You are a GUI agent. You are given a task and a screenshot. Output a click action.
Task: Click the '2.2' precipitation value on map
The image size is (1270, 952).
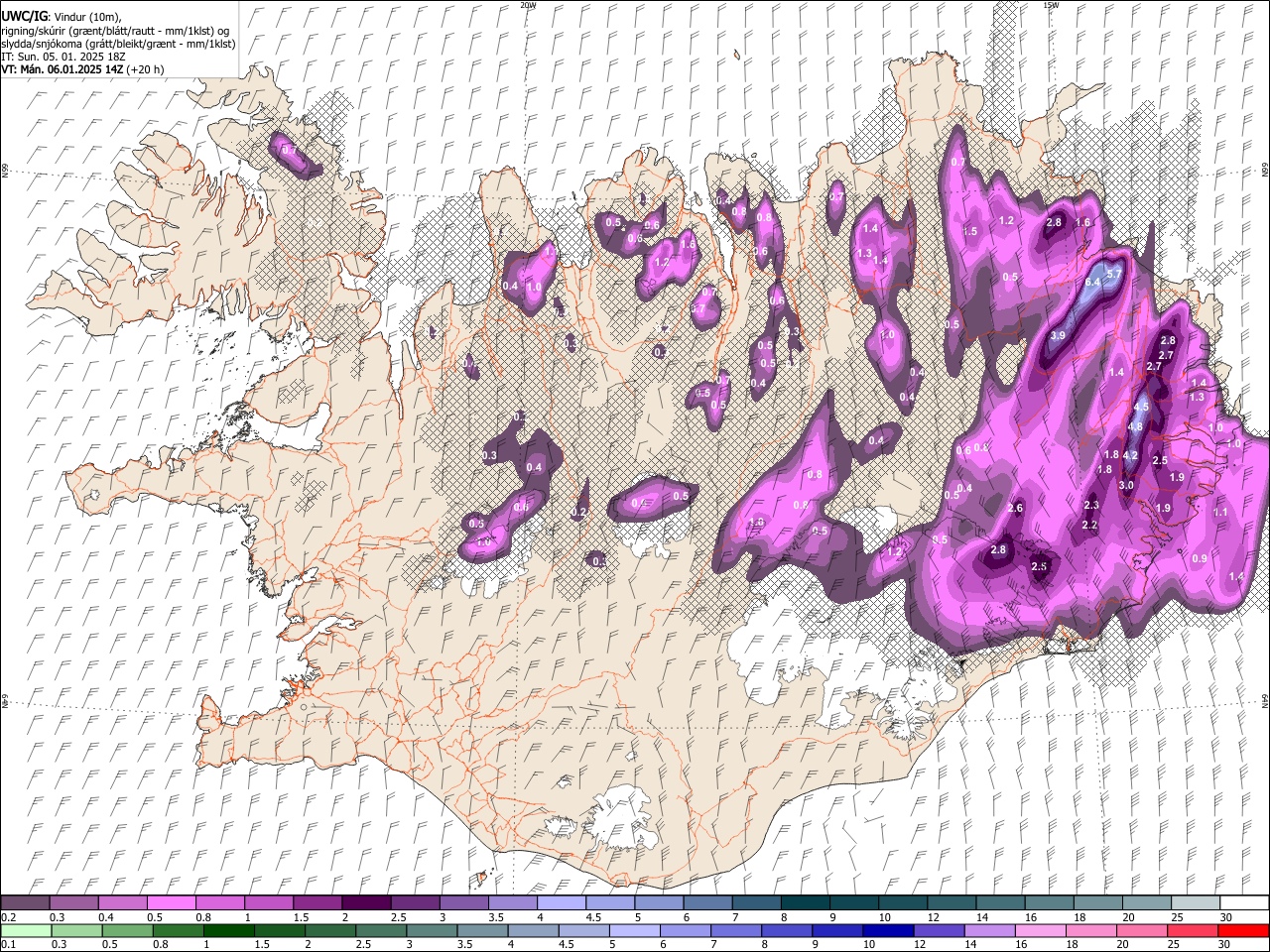pos(1089,526)
